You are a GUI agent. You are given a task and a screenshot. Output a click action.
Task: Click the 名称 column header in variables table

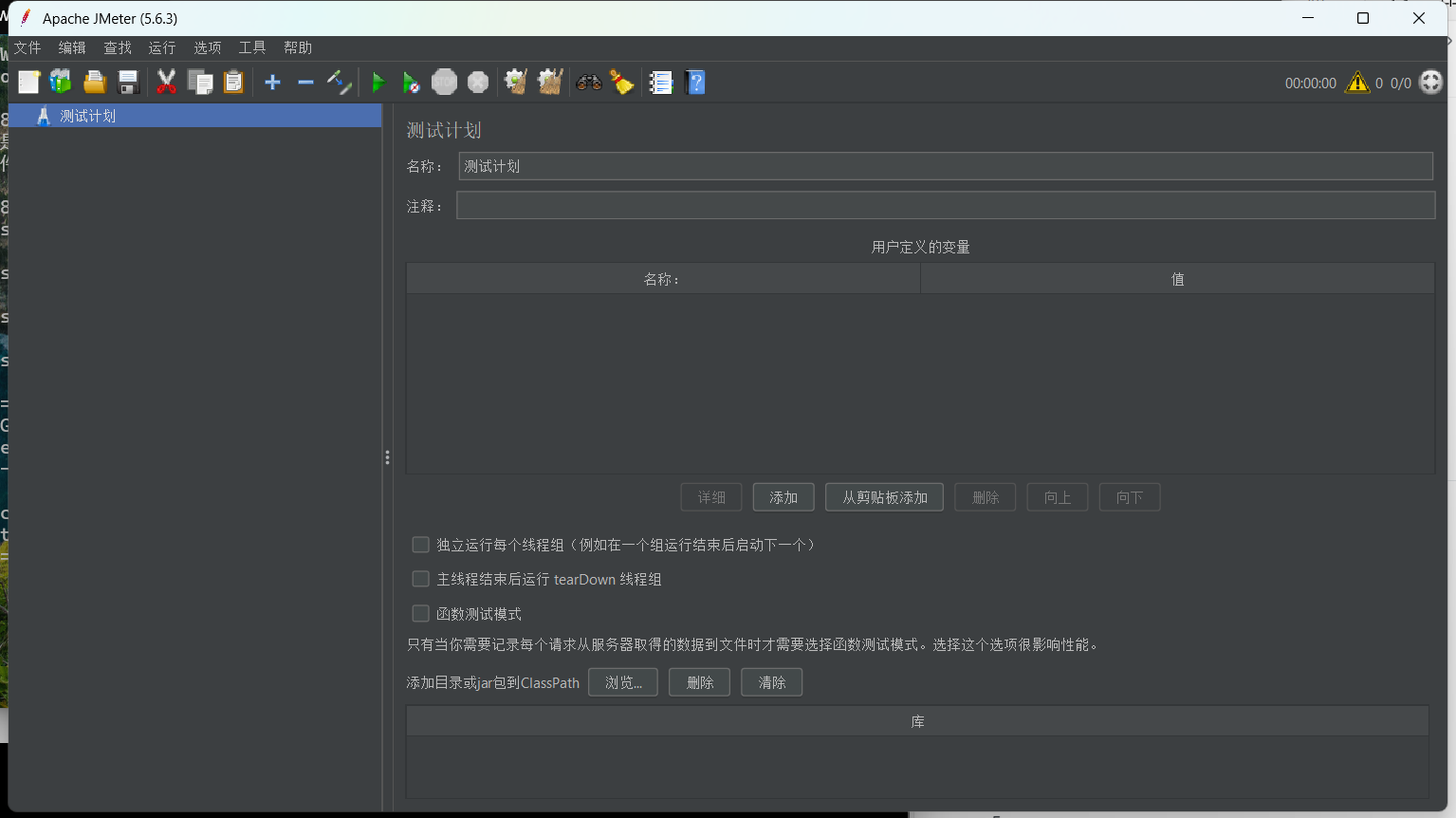663,279
